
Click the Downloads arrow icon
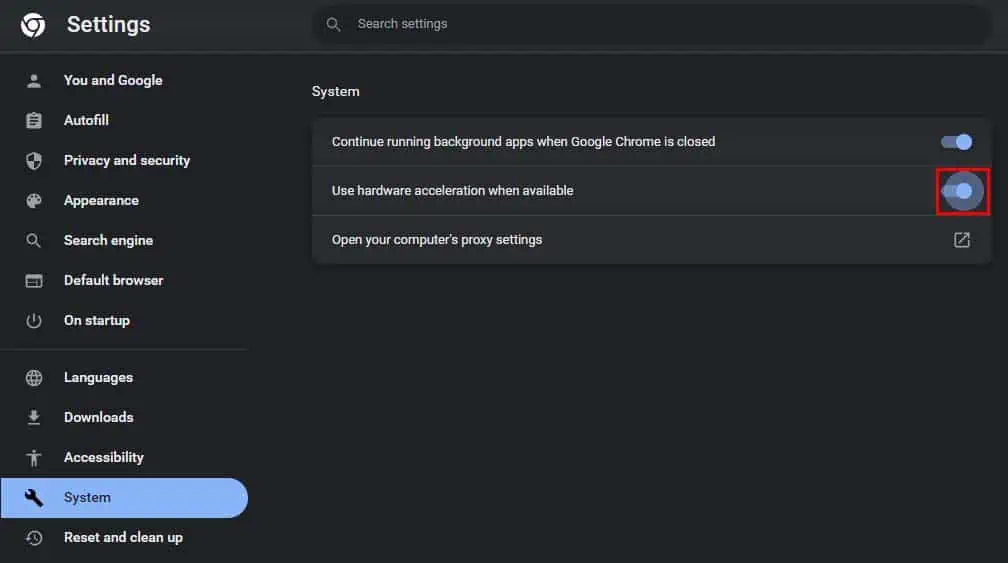[x=34, y=418]
